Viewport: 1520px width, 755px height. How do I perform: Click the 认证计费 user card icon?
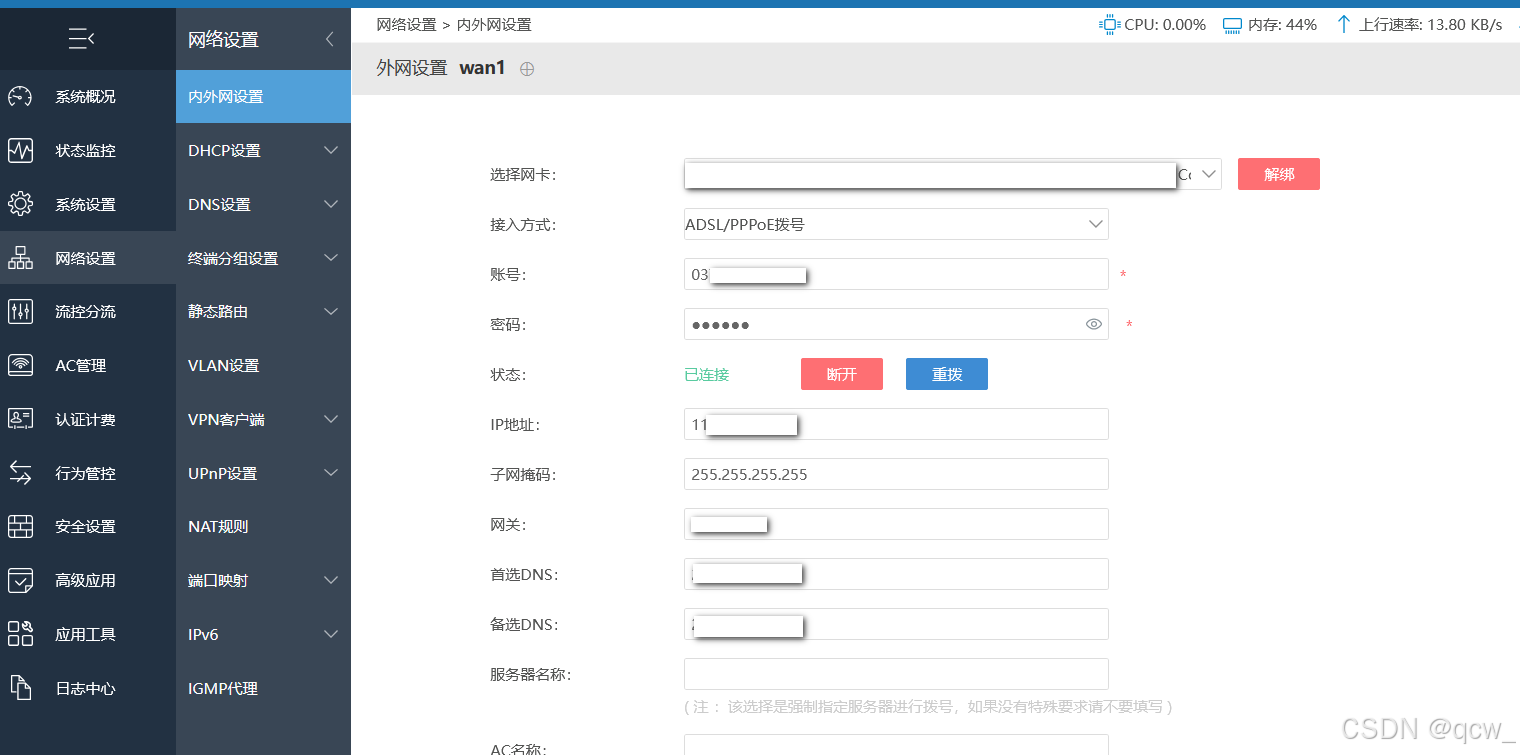tap(20, 419)
